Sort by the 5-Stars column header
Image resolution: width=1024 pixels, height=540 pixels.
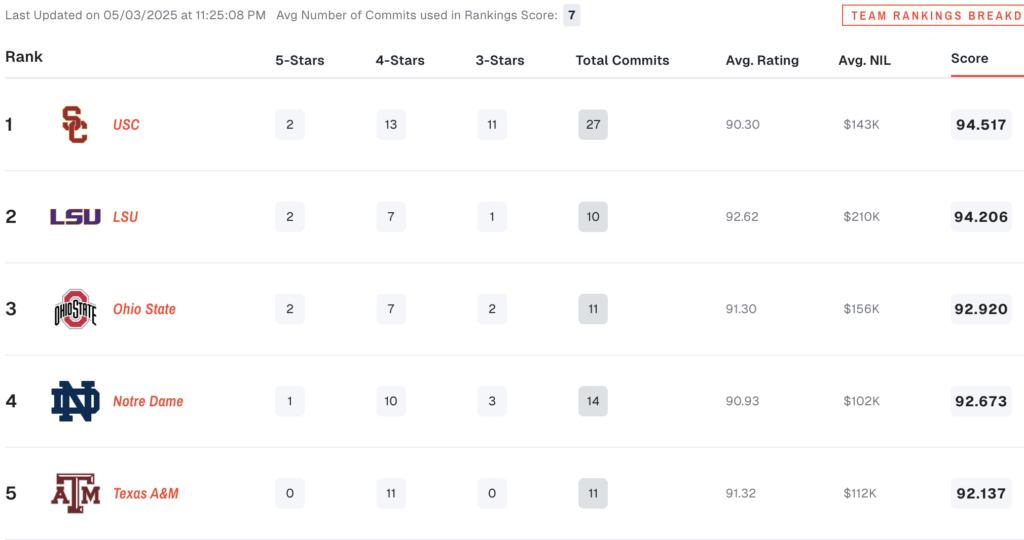pyautogui.click(x=300, y=60)
